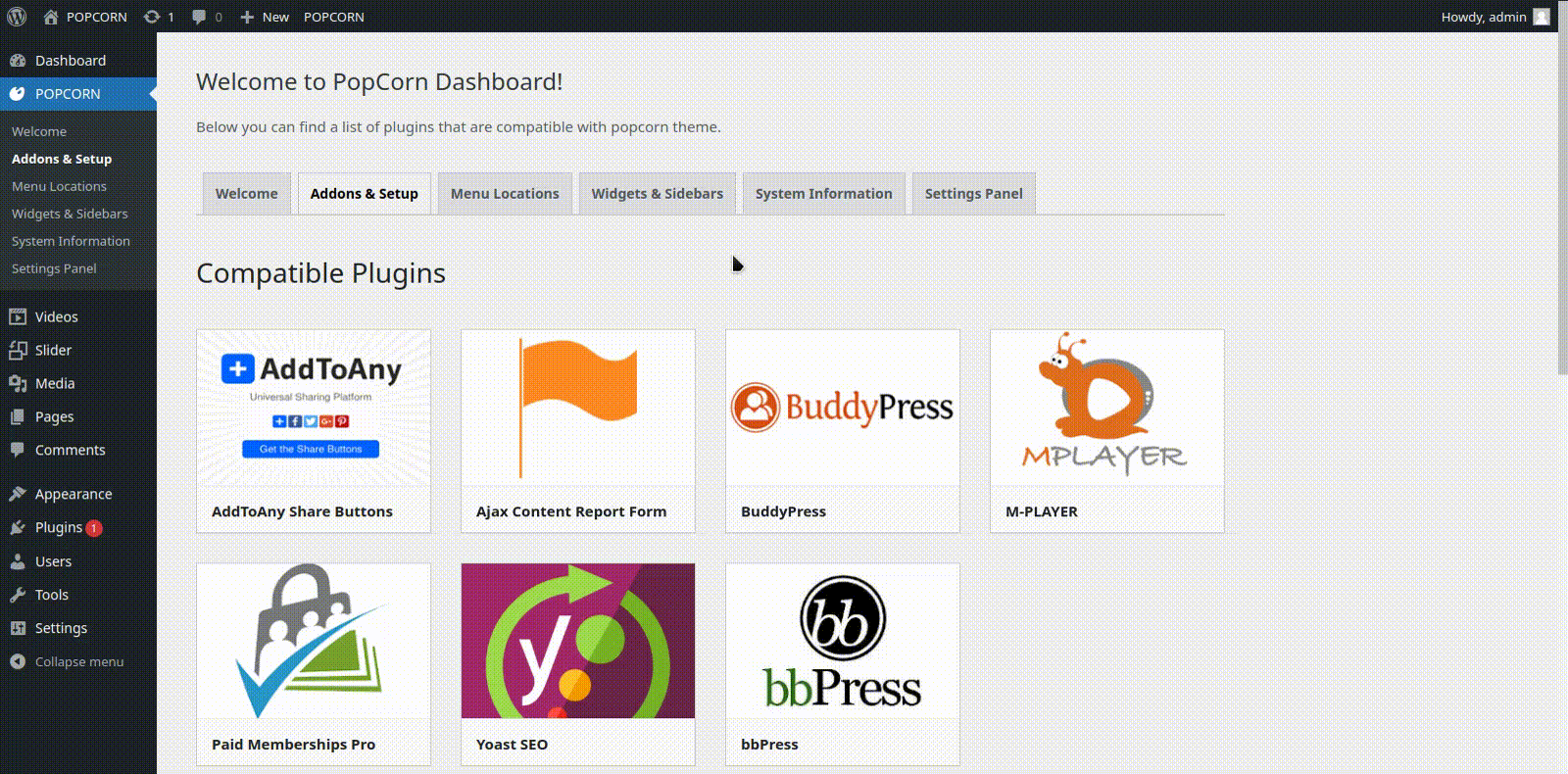
Task: Click the Videos icon in sidebar
Action: pyautogui.click(x=18, y=316)
